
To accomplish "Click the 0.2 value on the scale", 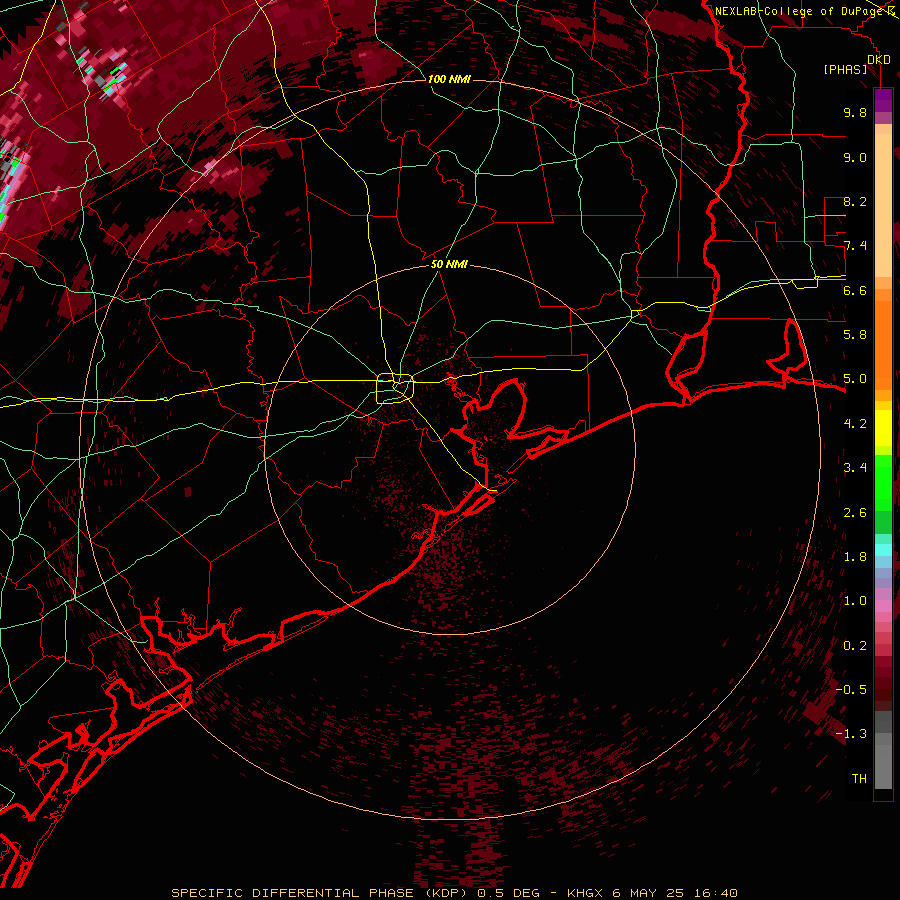I will [855, 646].
